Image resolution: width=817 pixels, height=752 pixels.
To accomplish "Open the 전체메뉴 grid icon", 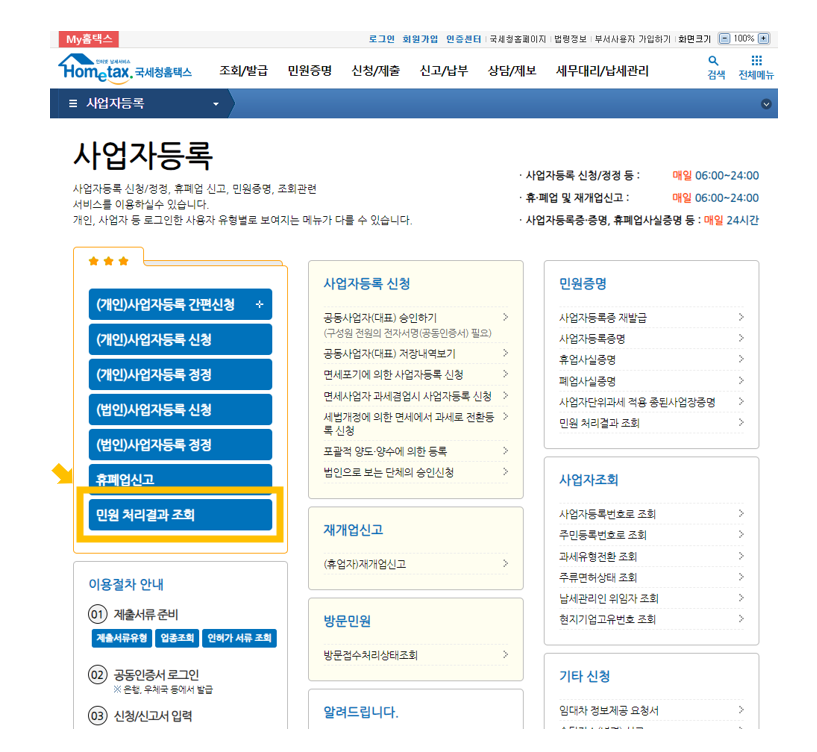I will (756, 61).
